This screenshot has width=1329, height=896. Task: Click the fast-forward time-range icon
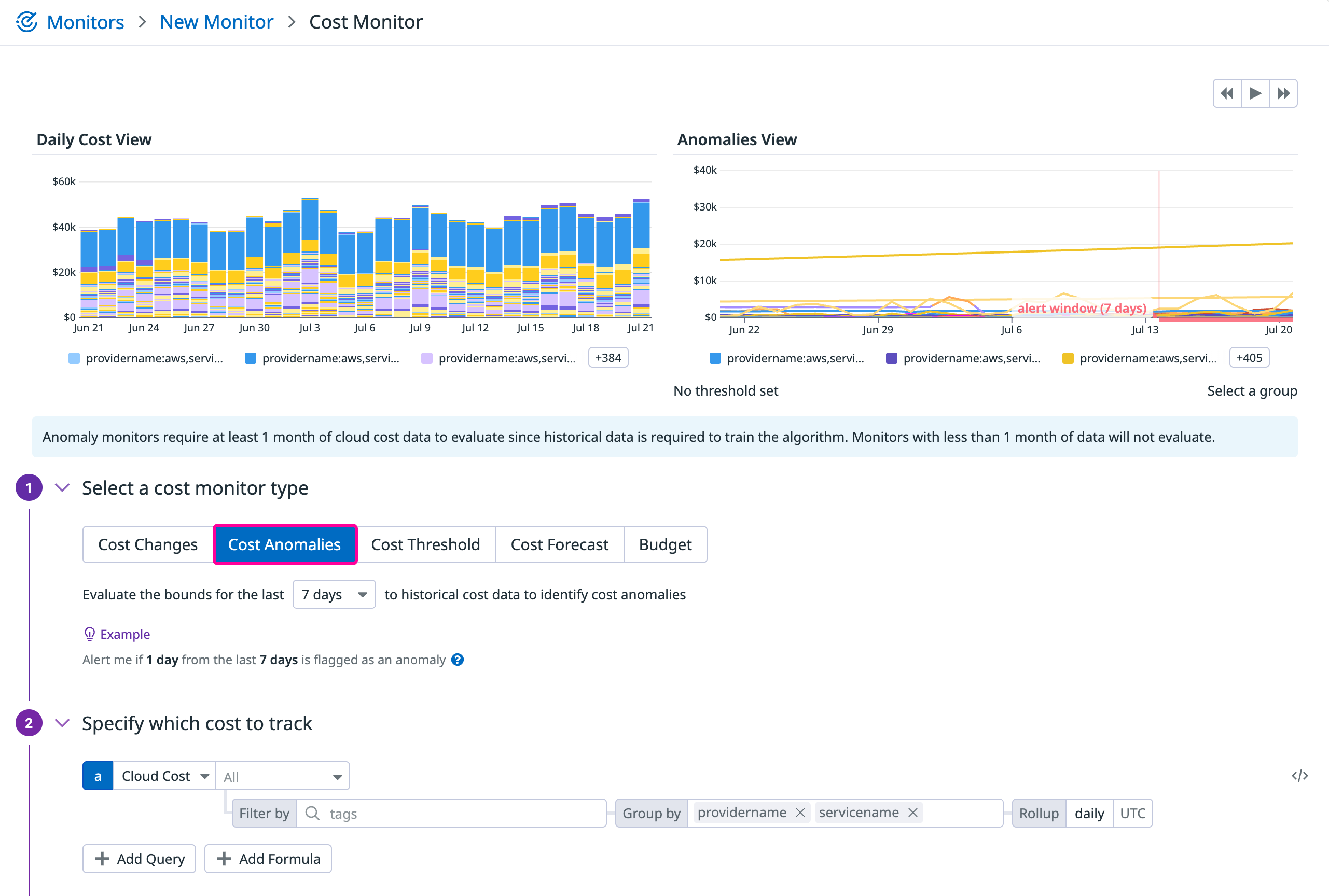(1283, 93)
